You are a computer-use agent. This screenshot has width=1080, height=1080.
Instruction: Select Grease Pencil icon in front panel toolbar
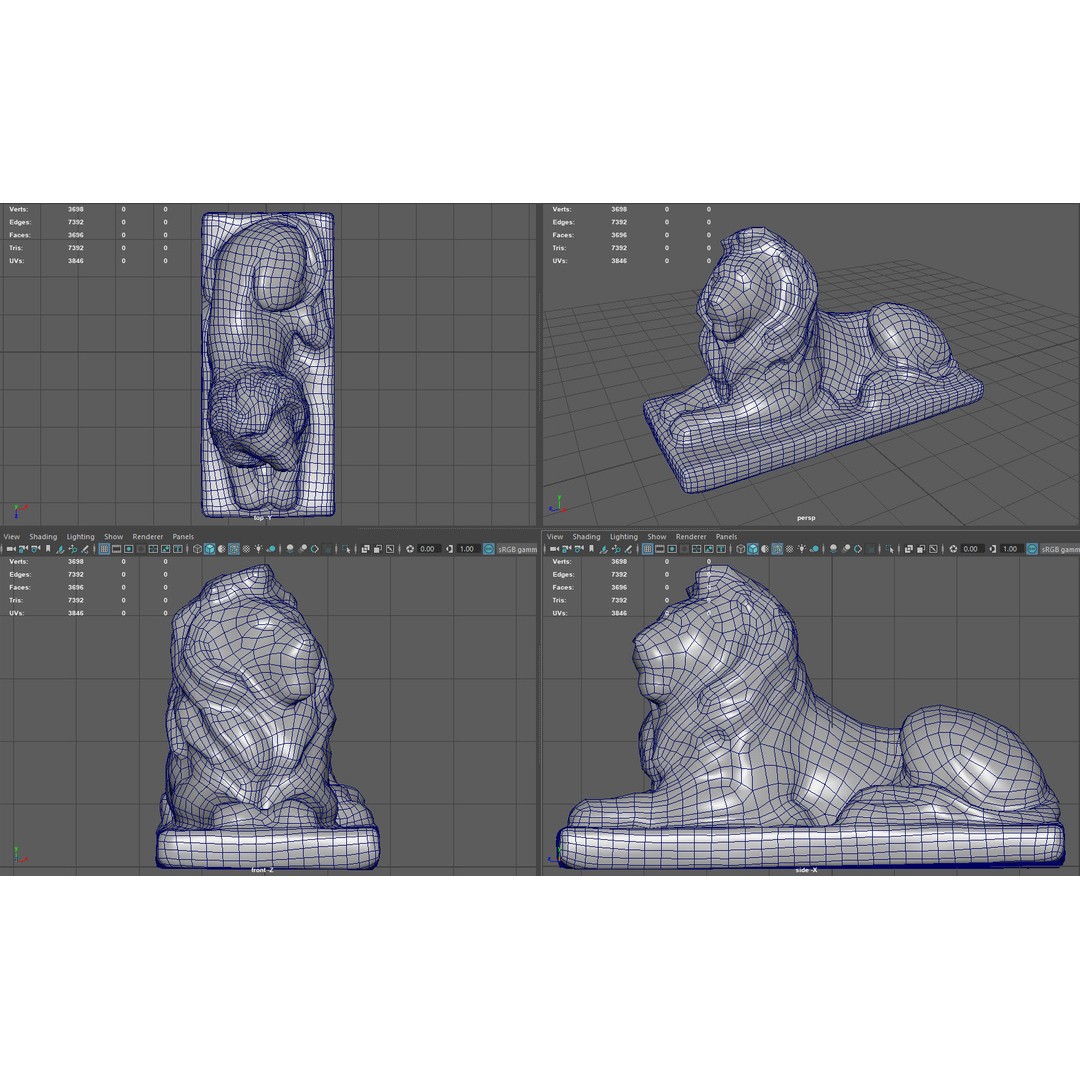tap(85, 549)
